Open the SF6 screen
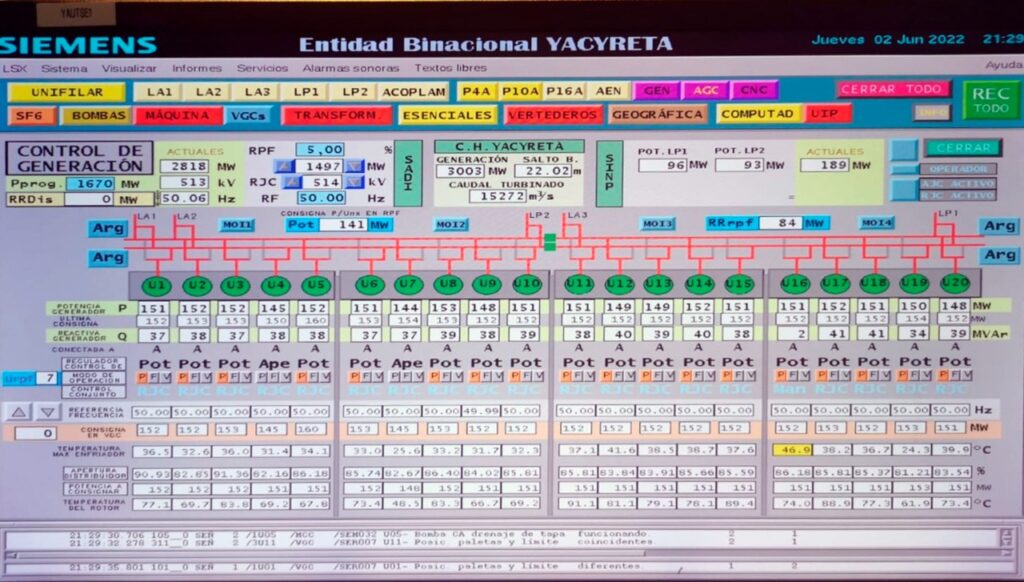Image resolution: width=1024 pixels, height=582 pixels. (x=30, y=116)
